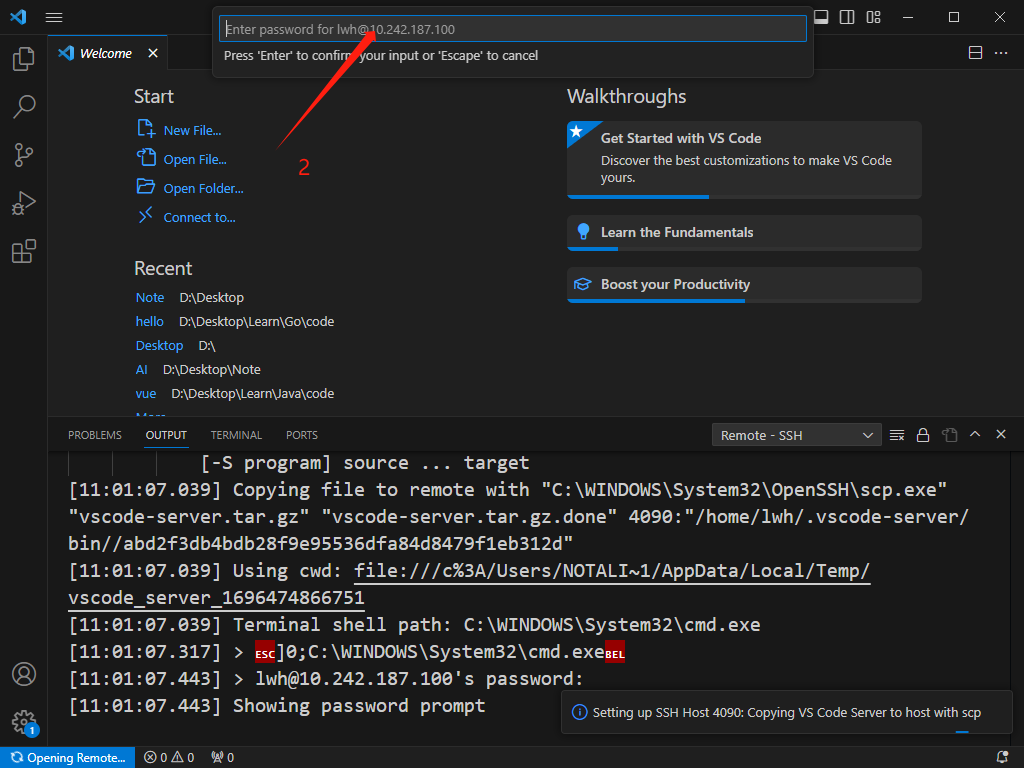Screen dimensions: 1024x768
Task: Click the New File icon in Start
Action: (x=146, y=128)
